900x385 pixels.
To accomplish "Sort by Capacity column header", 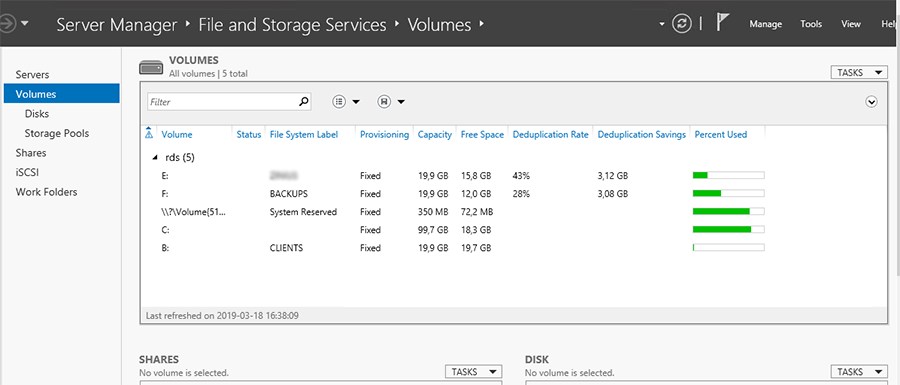I will 435,134.
